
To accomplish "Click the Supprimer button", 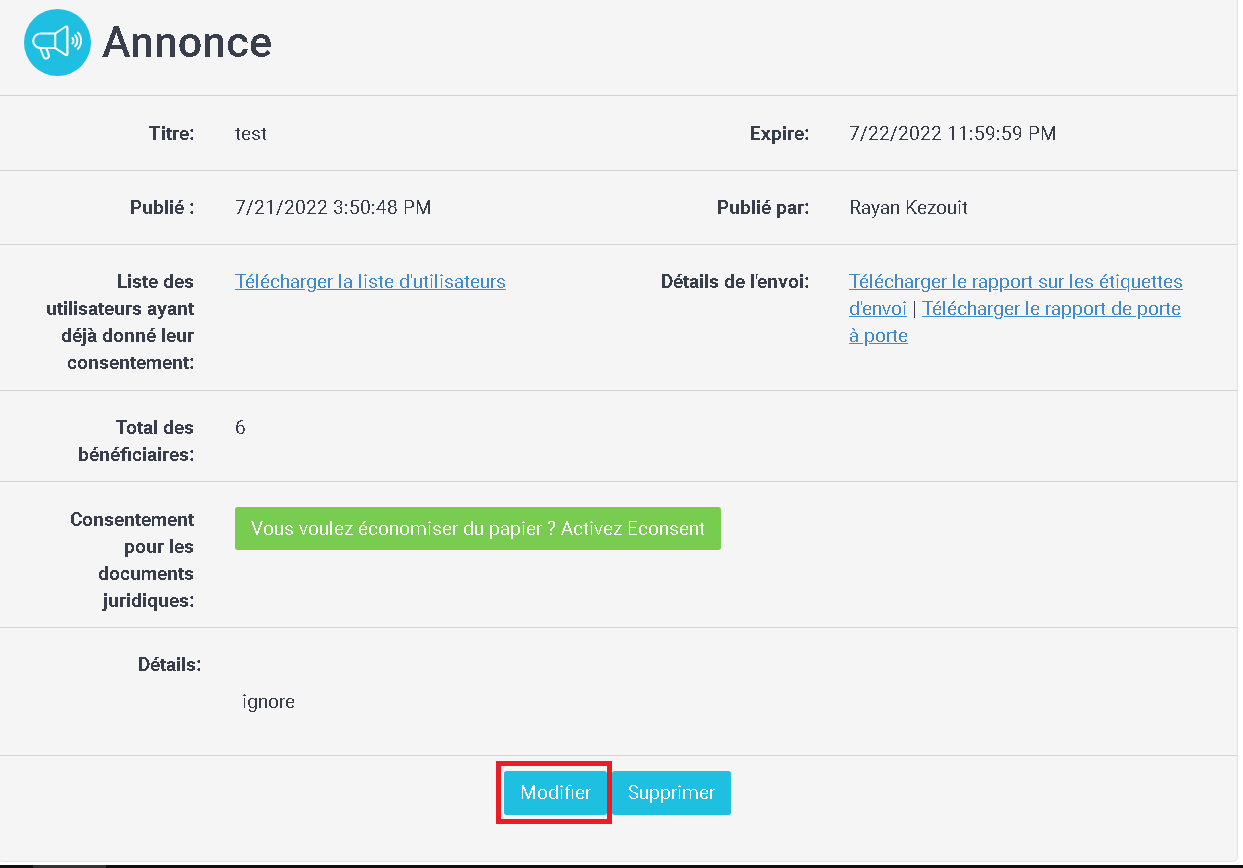I will (671, 793).
